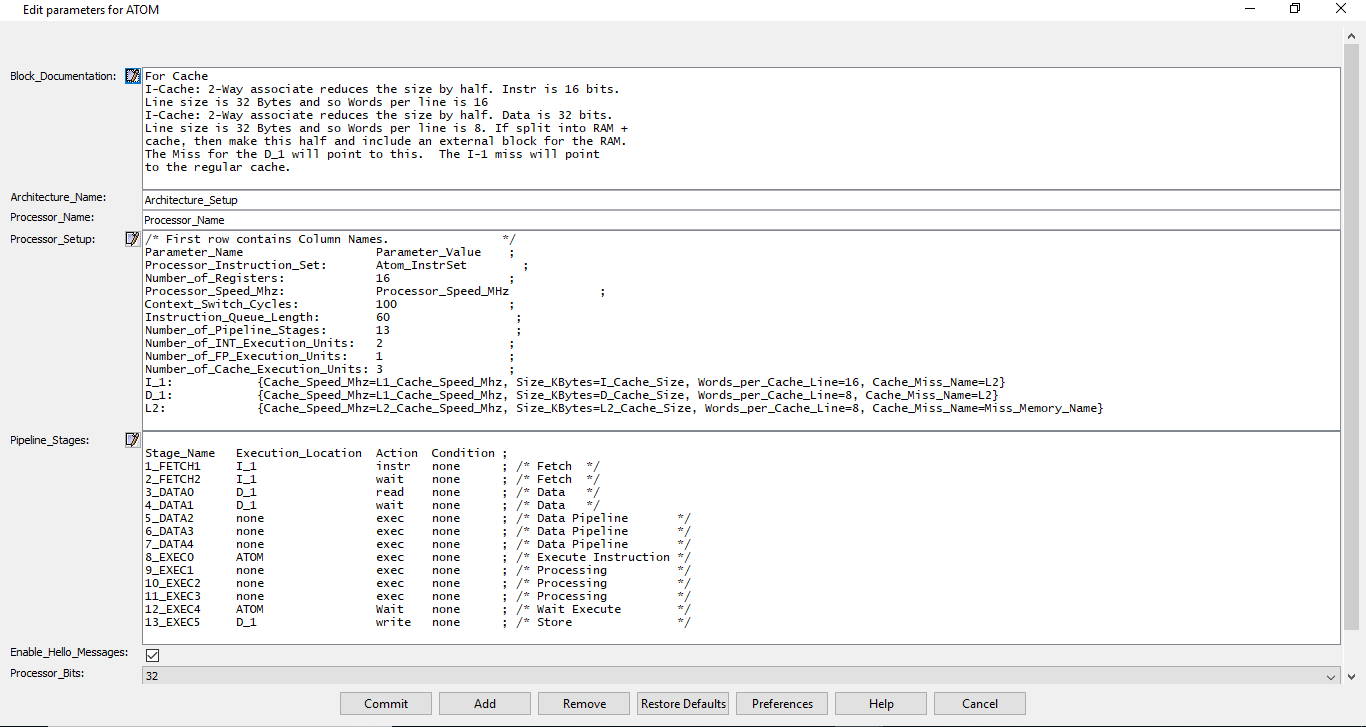Viewport: 1366px width, 727px height.
Task: Click Restore Defaults
Action: pyautogui.click(x=683, y=704)
